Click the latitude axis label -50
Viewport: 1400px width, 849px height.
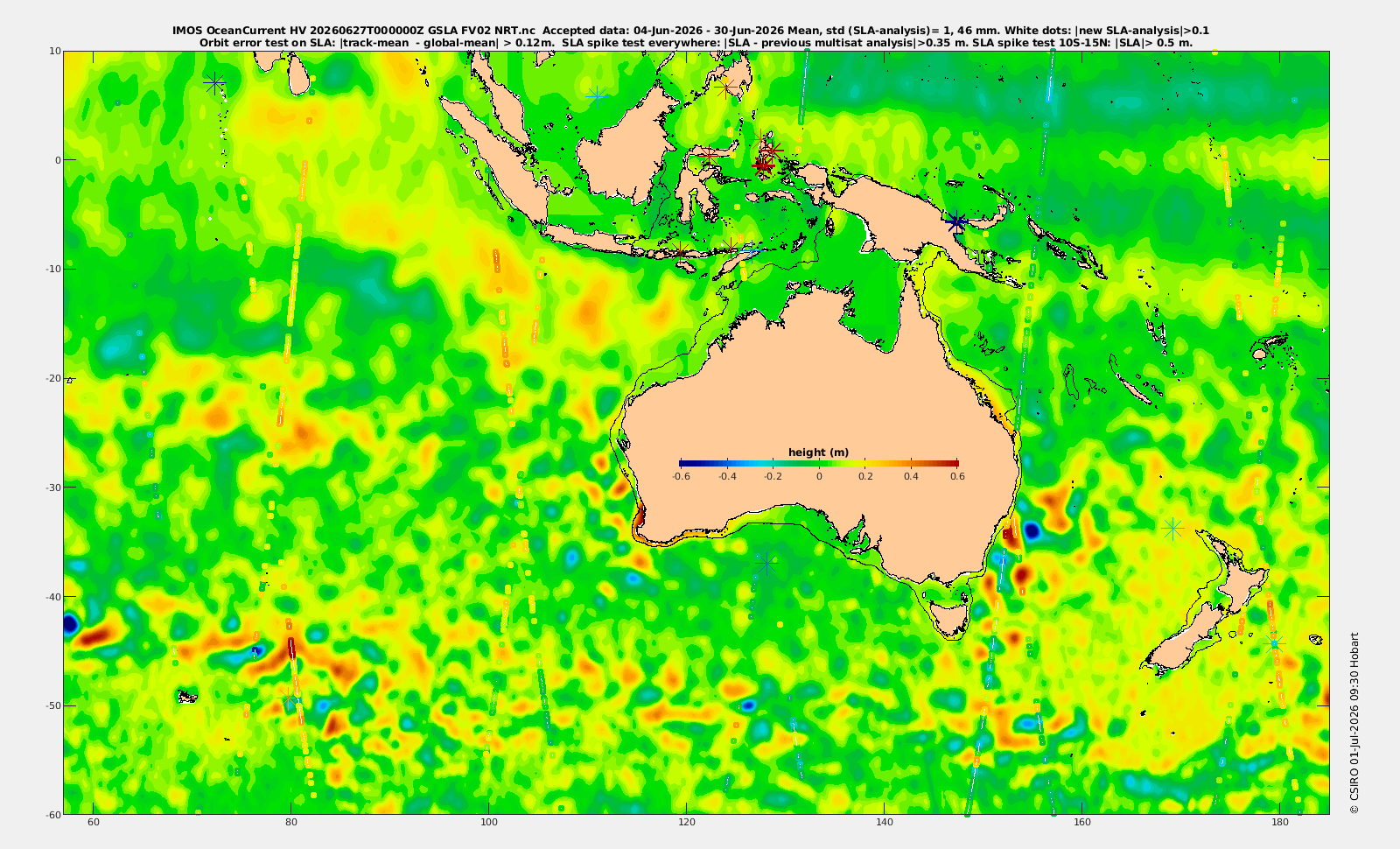52,705
